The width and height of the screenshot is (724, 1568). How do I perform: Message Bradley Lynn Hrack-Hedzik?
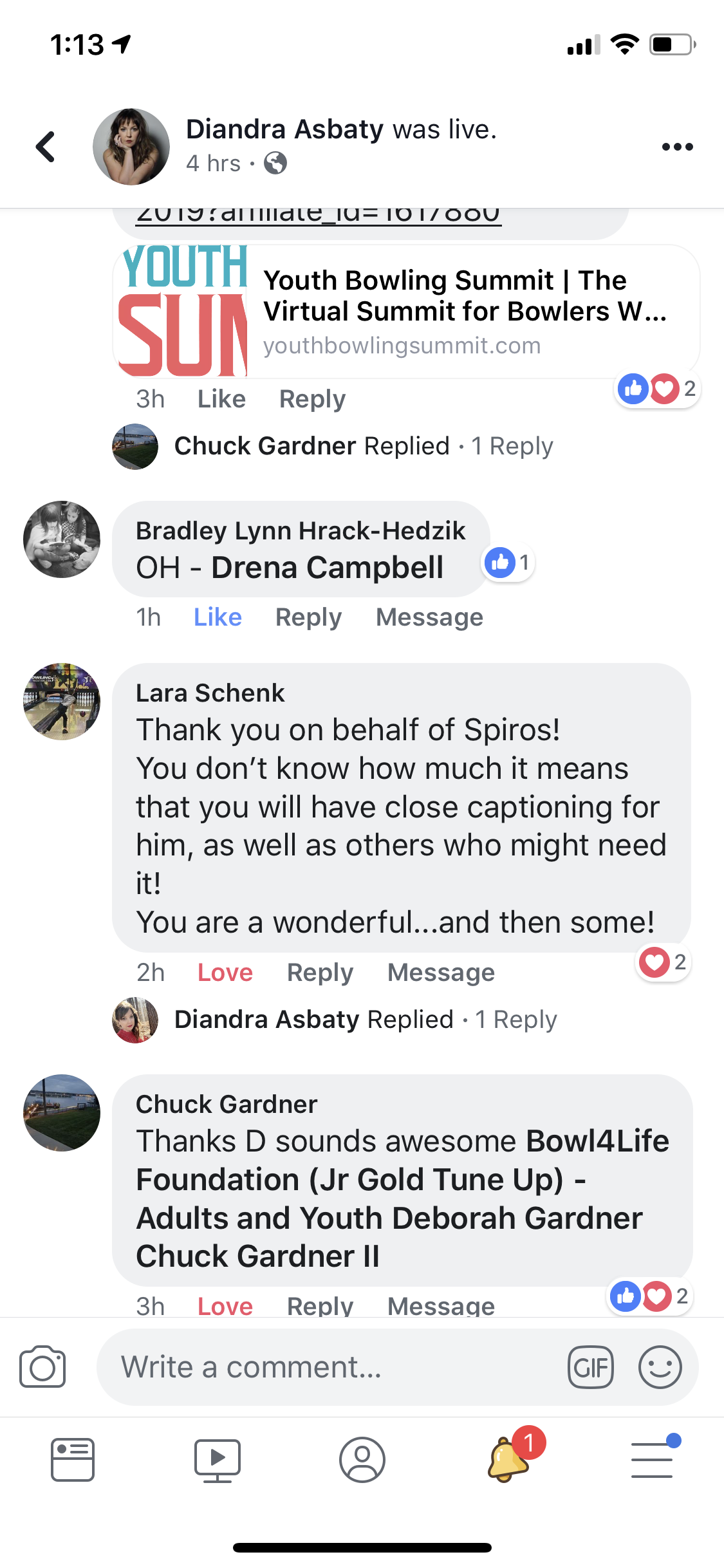(x=429, y=617)
